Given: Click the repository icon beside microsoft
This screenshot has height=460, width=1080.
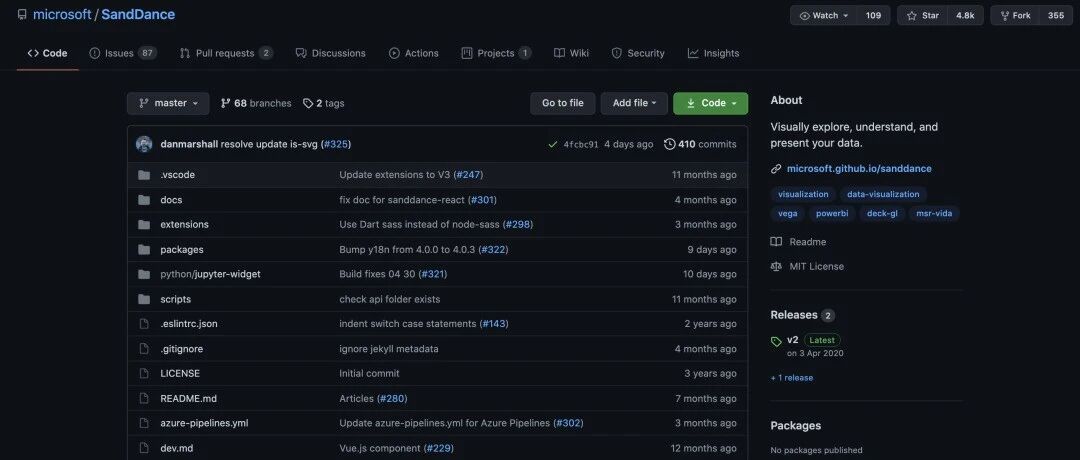Looking at the screenshot, I should 22,15.
